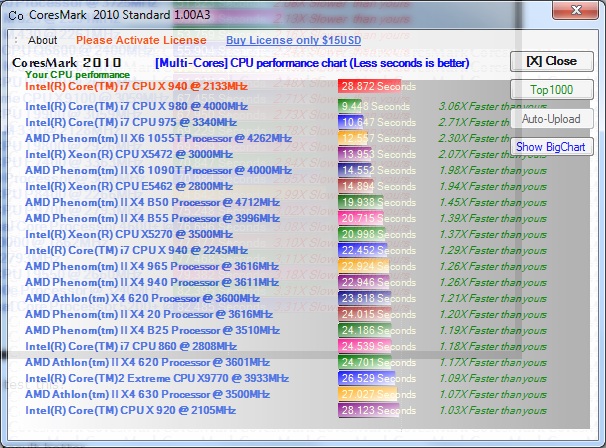This screenshot has width=606, height=448.
Task: Click the pink 20.715 Seconds bar
Action: pyautogui.click(x=361, y=218)
